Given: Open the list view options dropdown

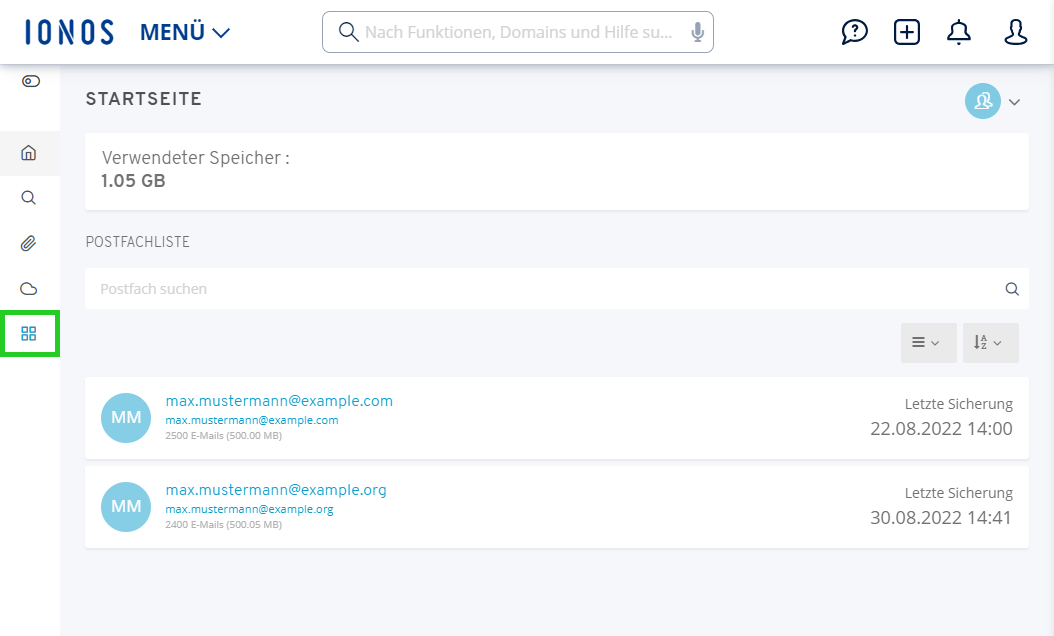Looking at the screenshot, I should 928,343.
